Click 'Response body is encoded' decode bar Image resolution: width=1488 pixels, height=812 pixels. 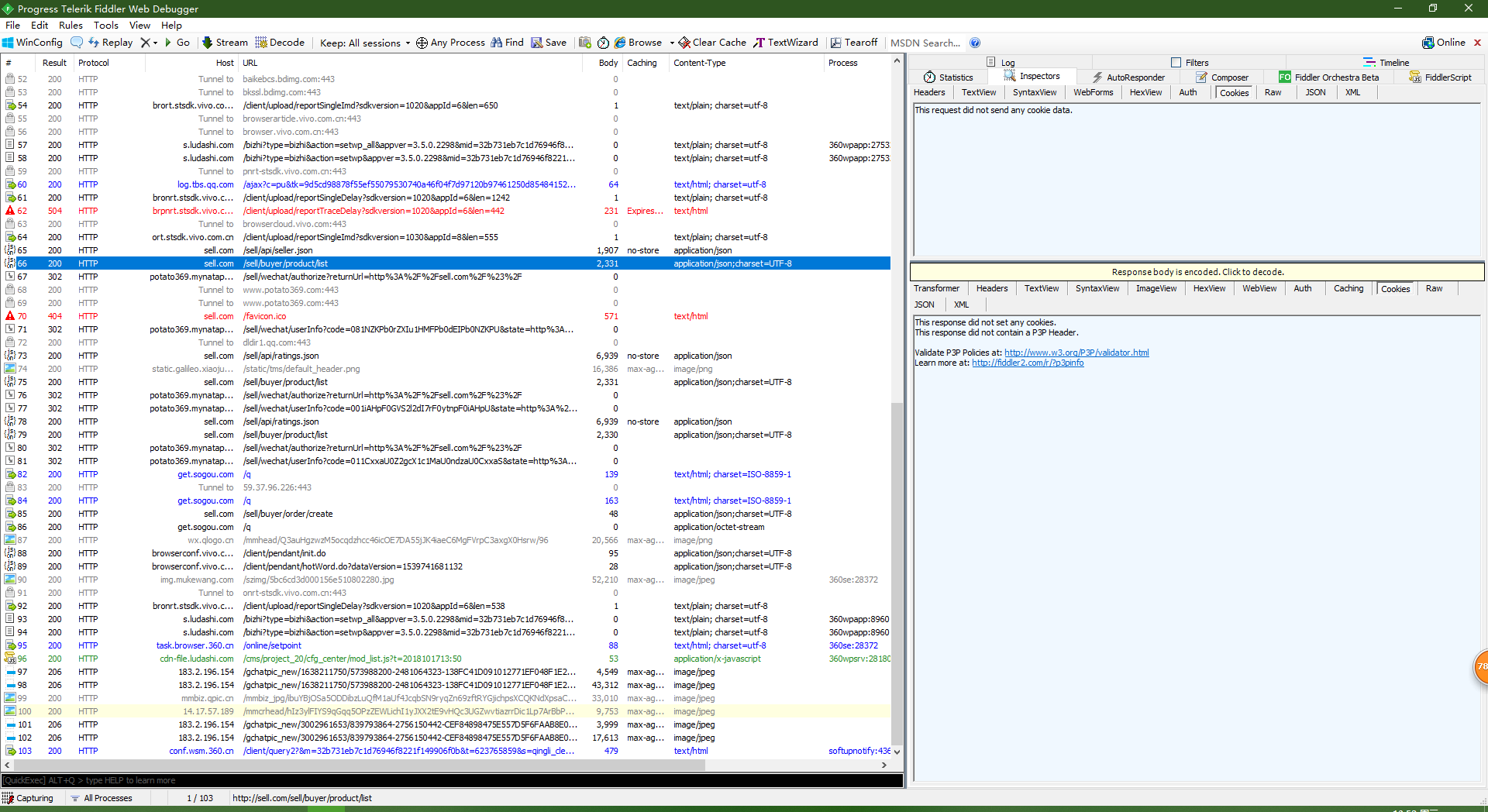point(1197,272)
